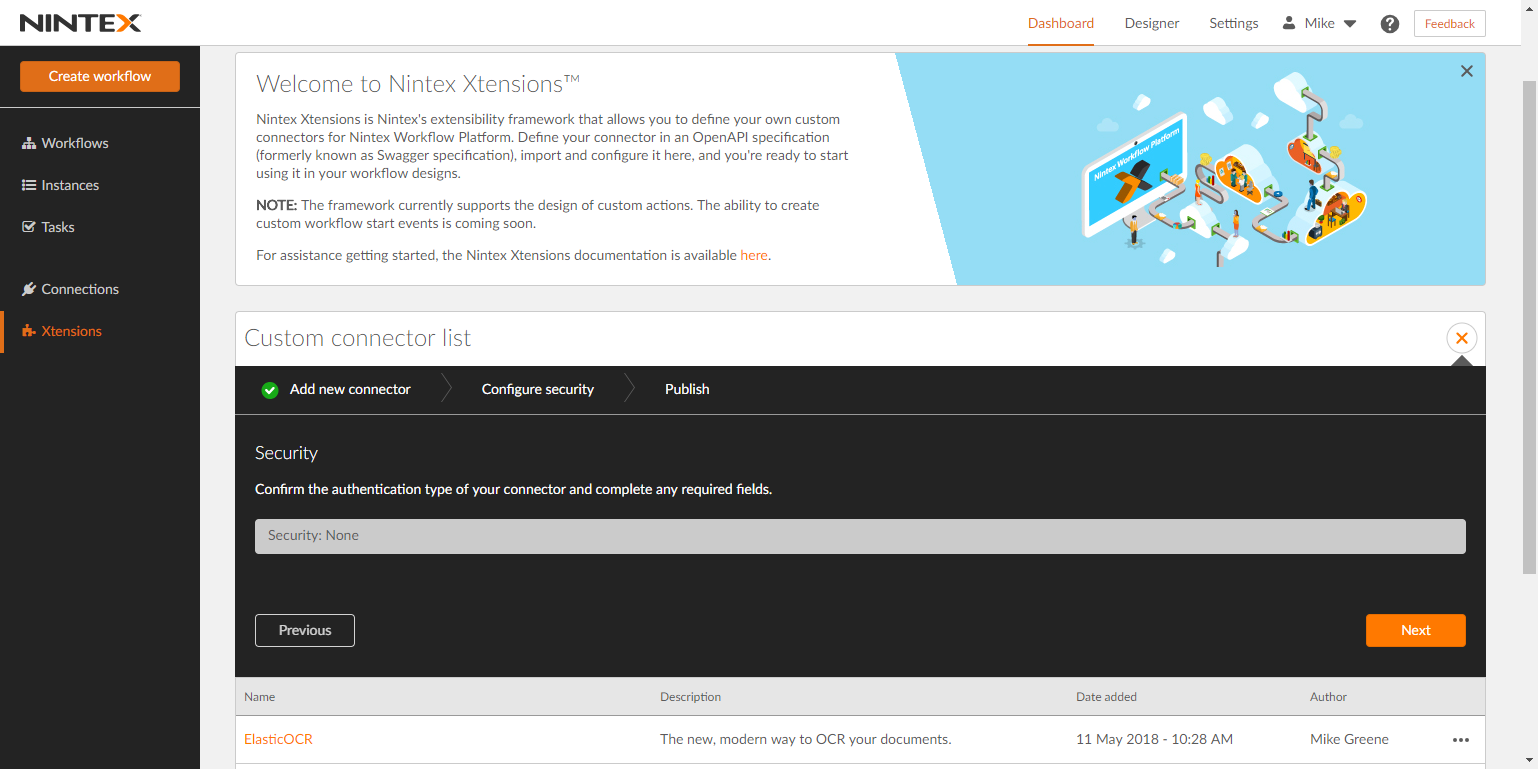Open the documentation 'here' link
This screenshot has height=769, width=1538.
click(754, 255)
